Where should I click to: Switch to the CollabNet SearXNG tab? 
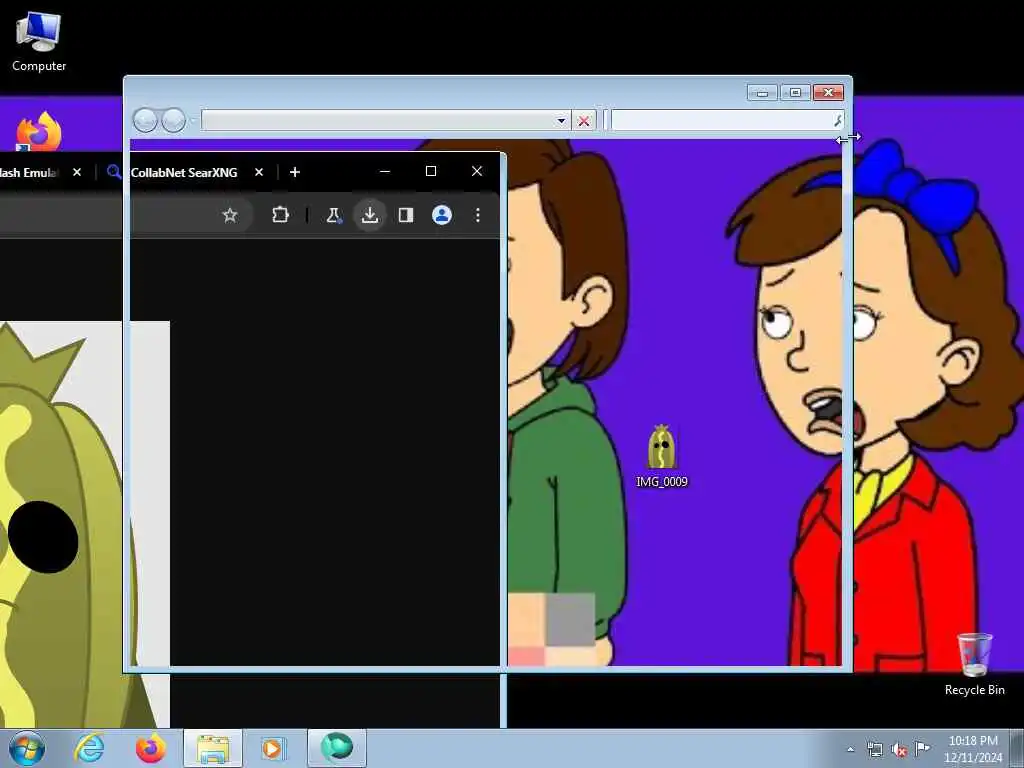pyautogui.click(x=184, y=172)
